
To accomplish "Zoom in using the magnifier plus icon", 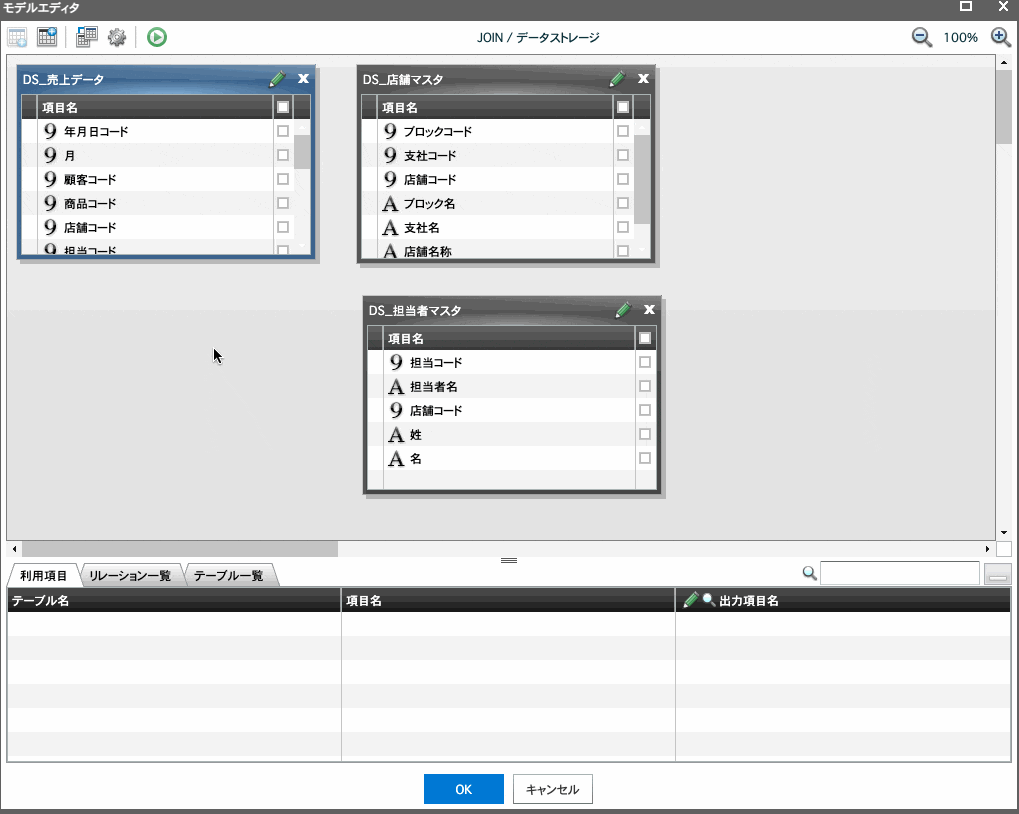I will pyautogui.click(x=1001, y=37).
